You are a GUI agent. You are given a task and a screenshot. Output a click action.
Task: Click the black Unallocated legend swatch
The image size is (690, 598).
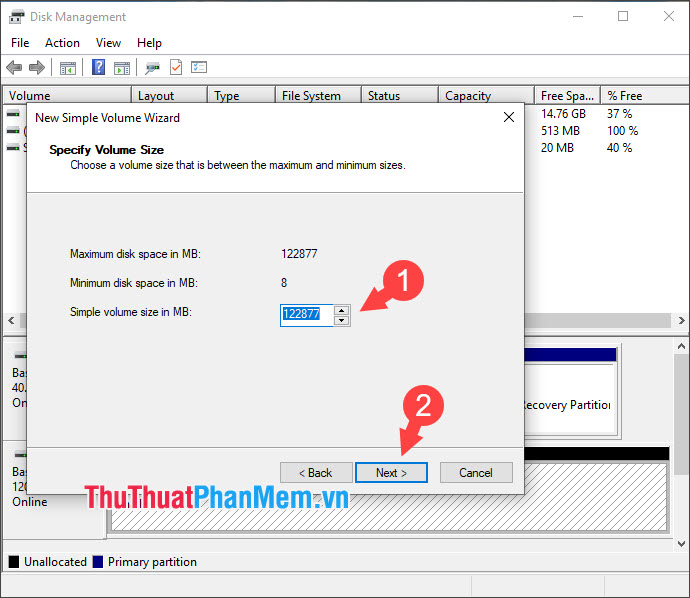click(x=14, y=562)
